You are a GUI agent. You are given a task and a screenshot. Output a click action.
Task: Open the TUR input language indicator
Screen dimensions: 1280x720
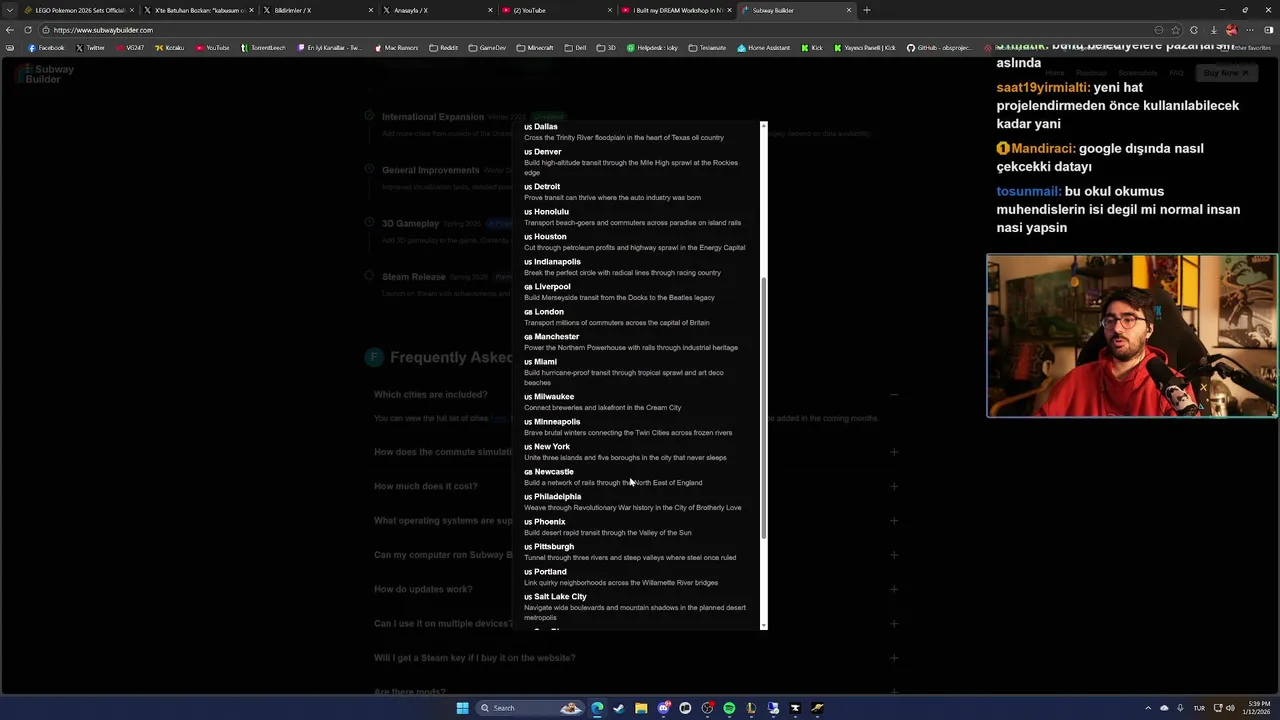coord(1199,708)
